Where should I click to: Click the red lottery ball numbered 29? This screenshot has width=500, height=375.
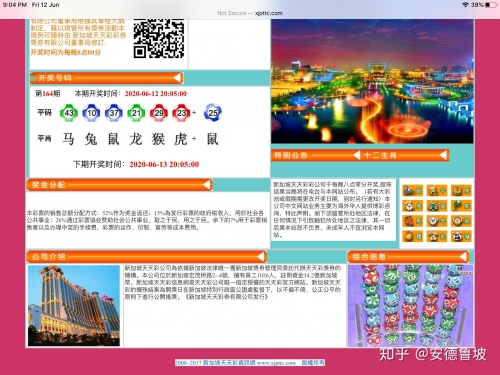coord(159,113)
